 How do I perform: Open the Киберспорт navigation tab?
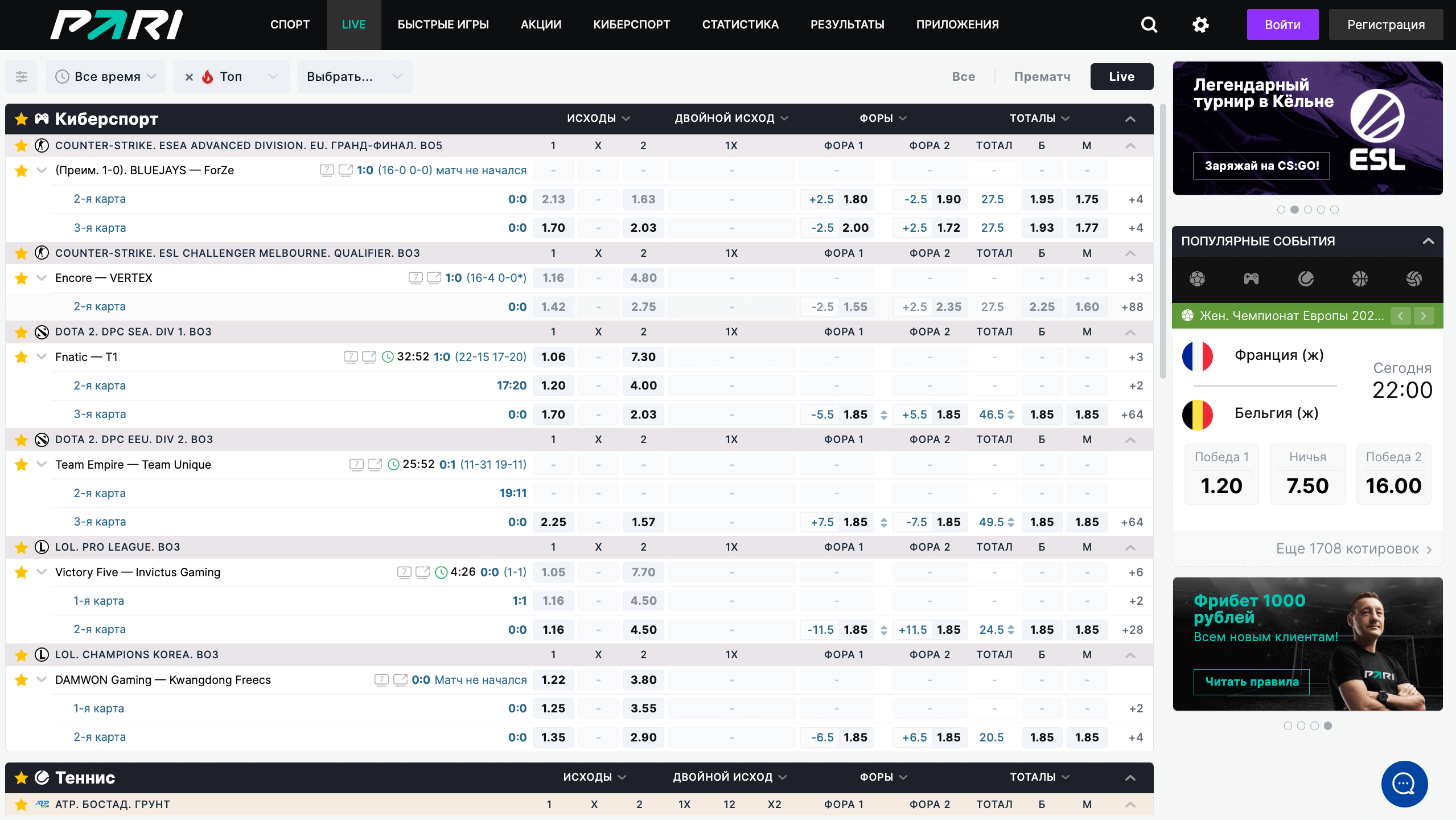631,24
